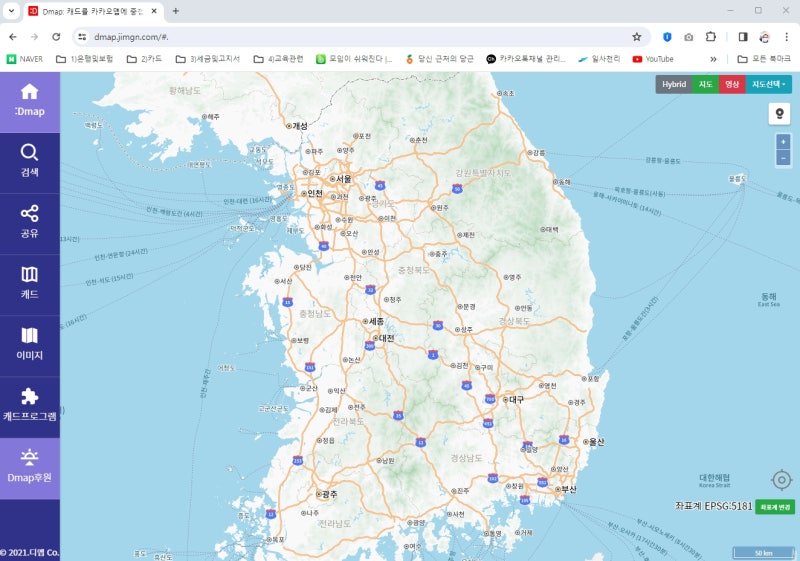Open the 1)은행및보험 bookmark folder
Screen dimensions: 800x561
[x=84, y=59]
